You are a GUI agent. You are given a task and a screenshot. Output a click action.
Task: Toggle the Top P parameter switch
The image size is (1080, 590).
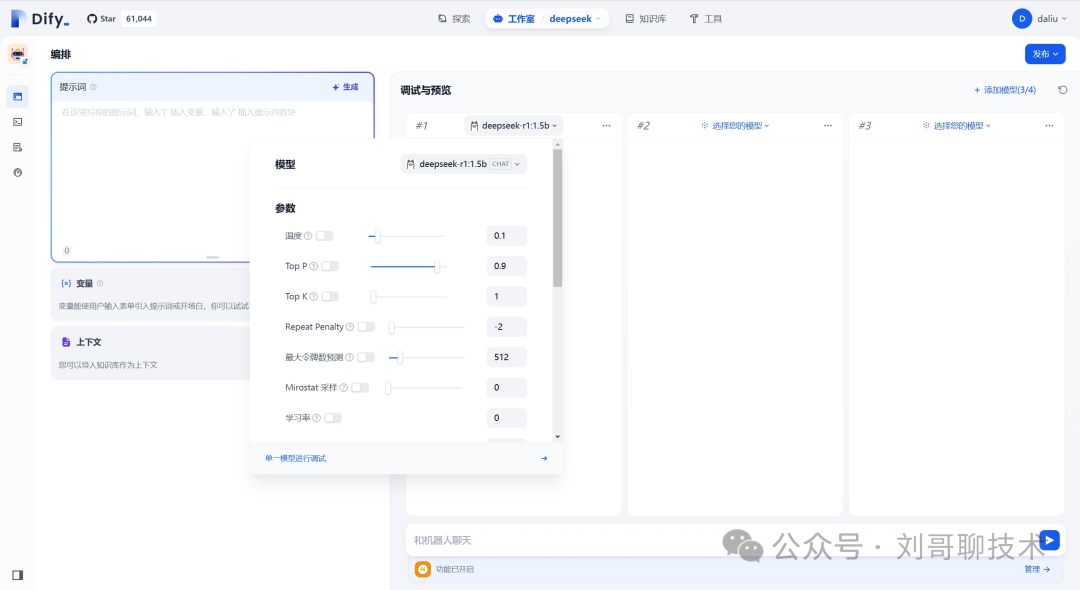(x=330, y=266)
